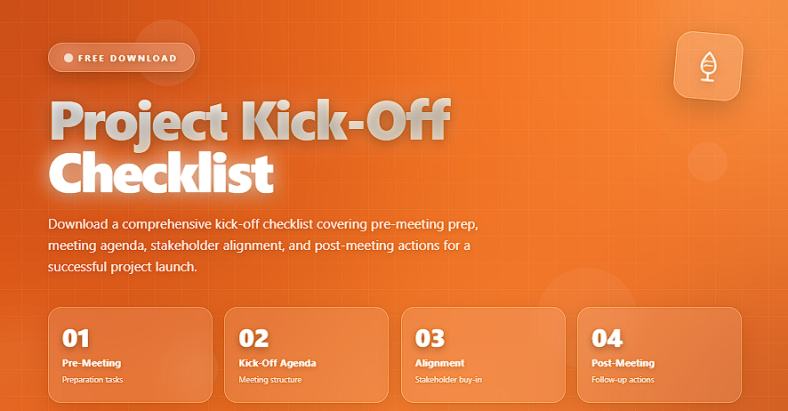Click the FREE DOWNLOAD pill badge
Screen dimensions: 788x411
[x=121, y=57]
